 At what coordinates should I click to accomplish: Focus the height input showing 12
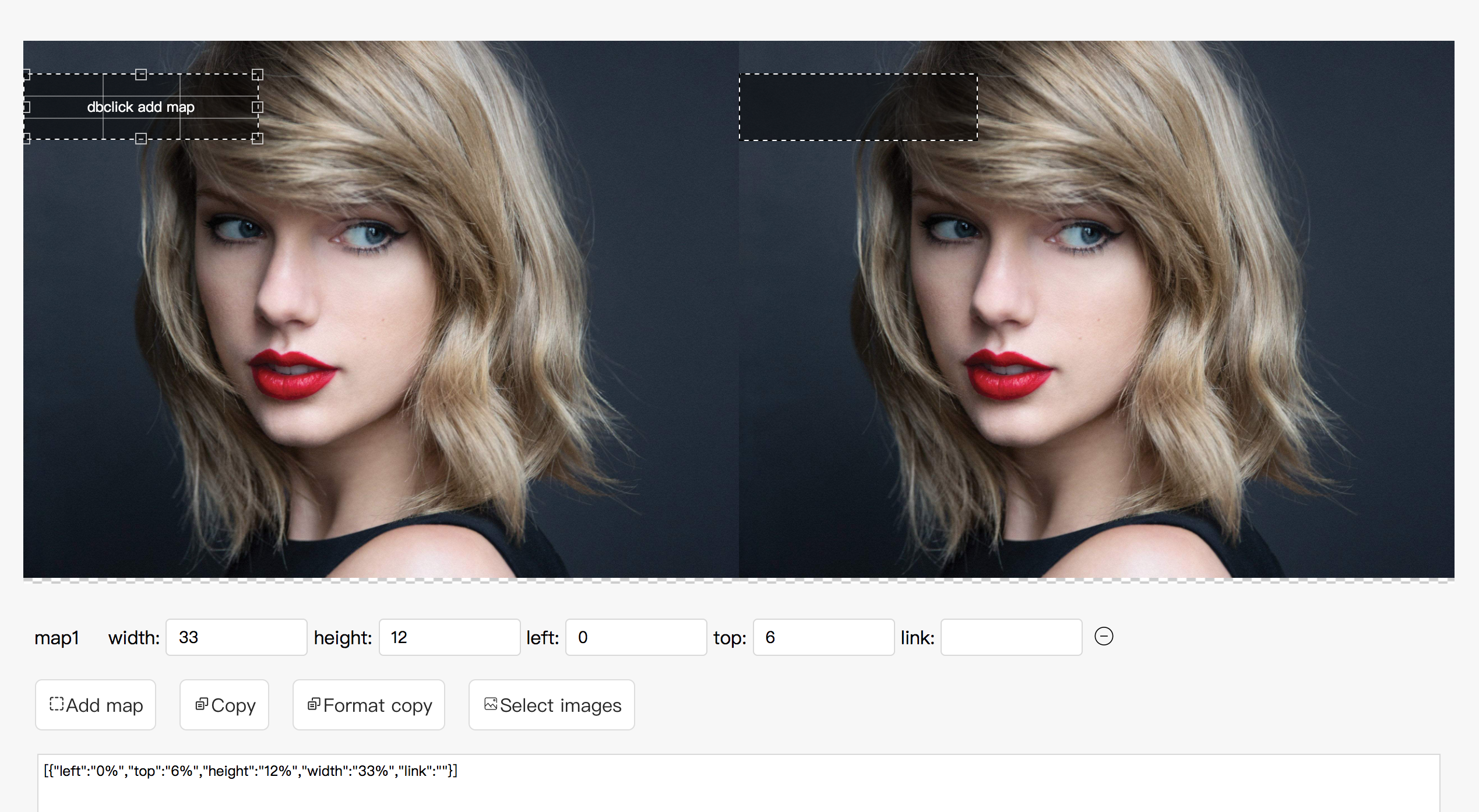(x=449, y=637)
